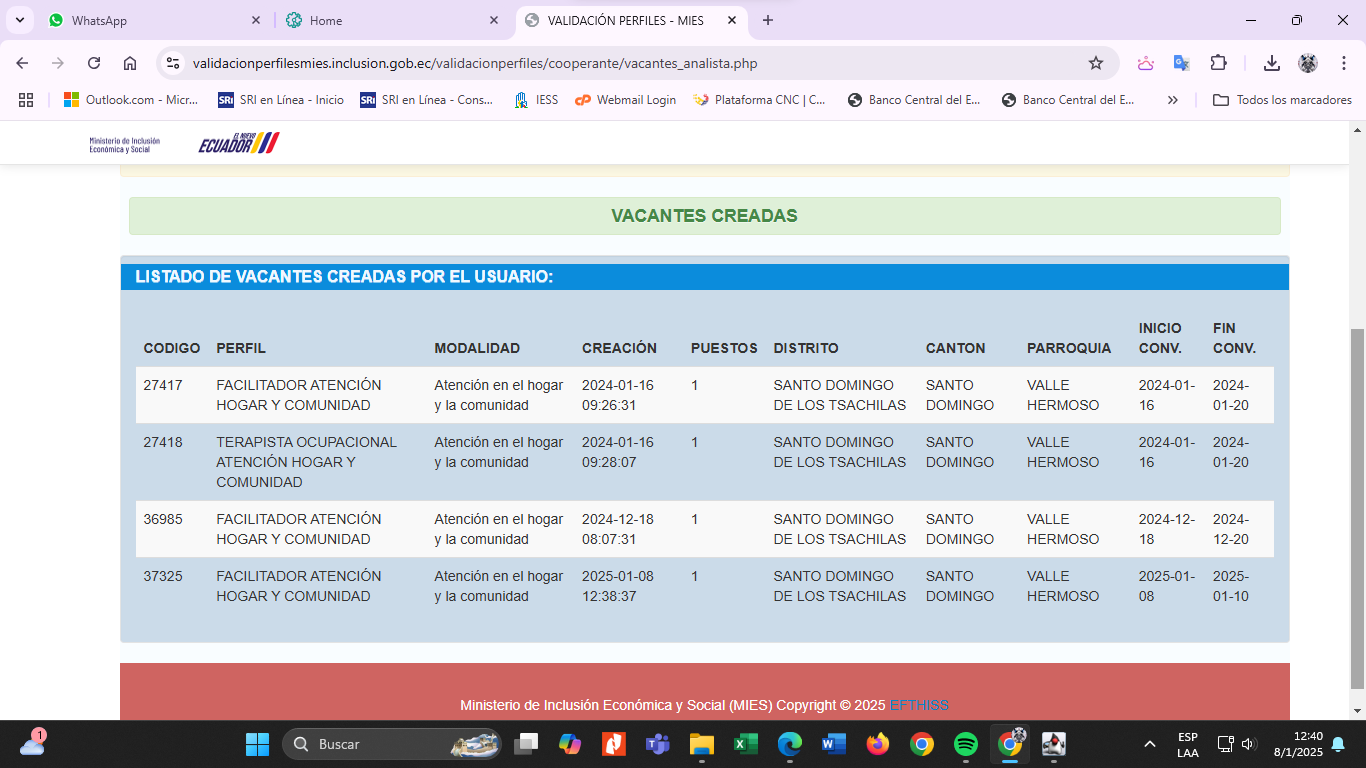Bookmark this page with the star icon
The width and height of the screenshot is (1366, 768).
[x=1096, y=63]
